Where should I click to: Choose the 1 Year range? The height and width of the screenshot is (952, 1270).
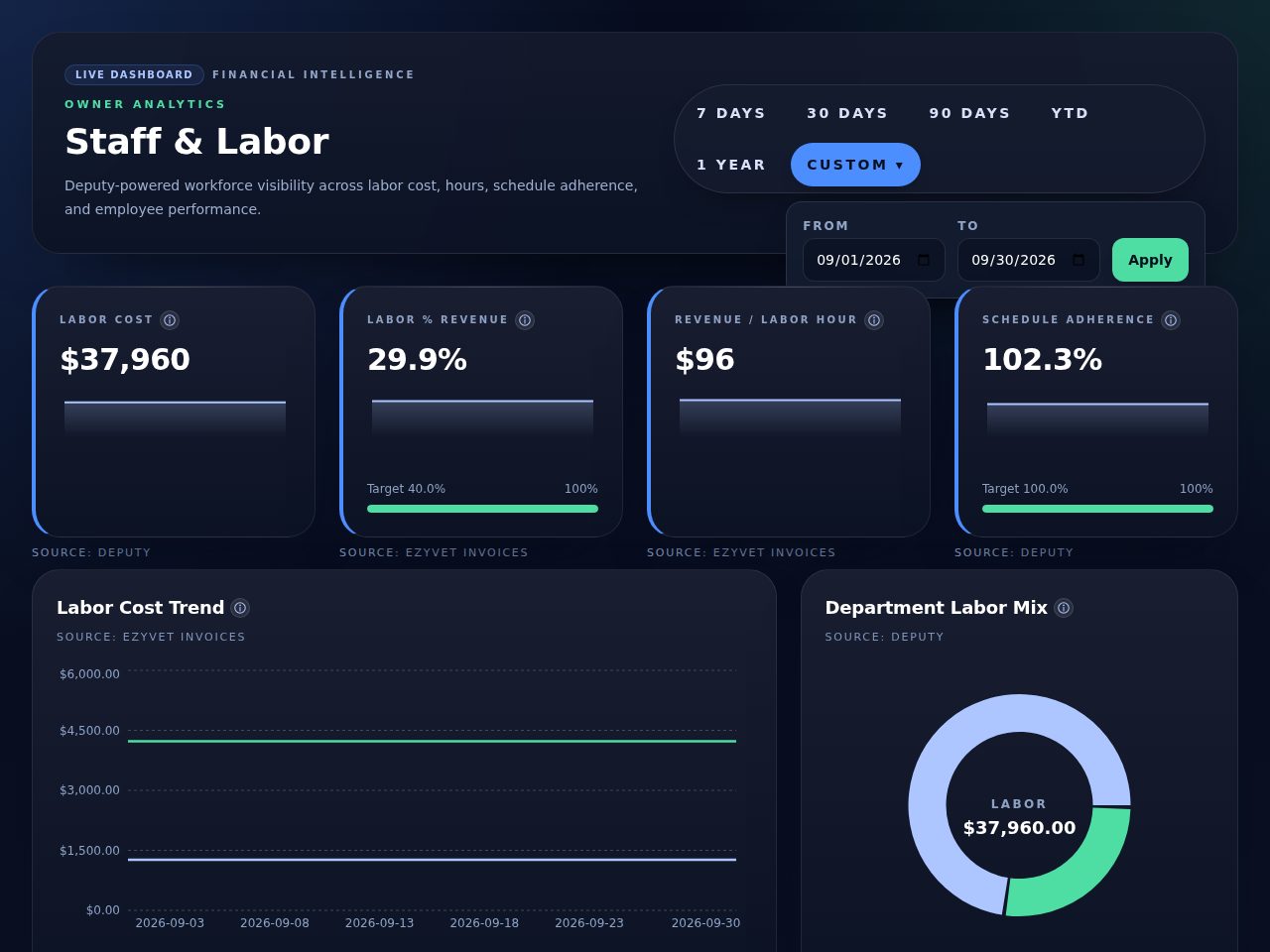[731, 165]
